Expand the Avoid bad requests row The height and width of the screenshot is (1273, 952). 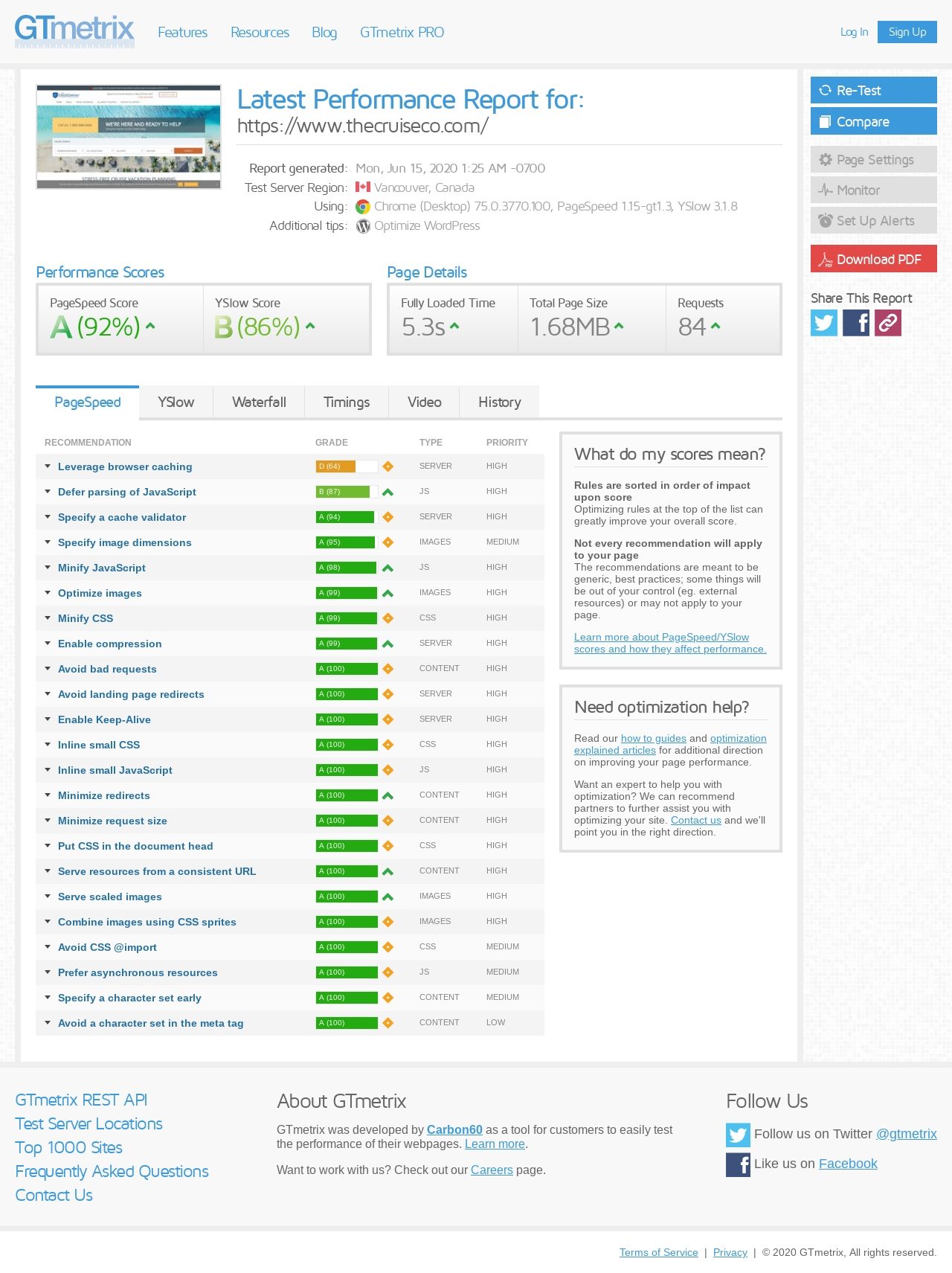[x=107, y=669]
